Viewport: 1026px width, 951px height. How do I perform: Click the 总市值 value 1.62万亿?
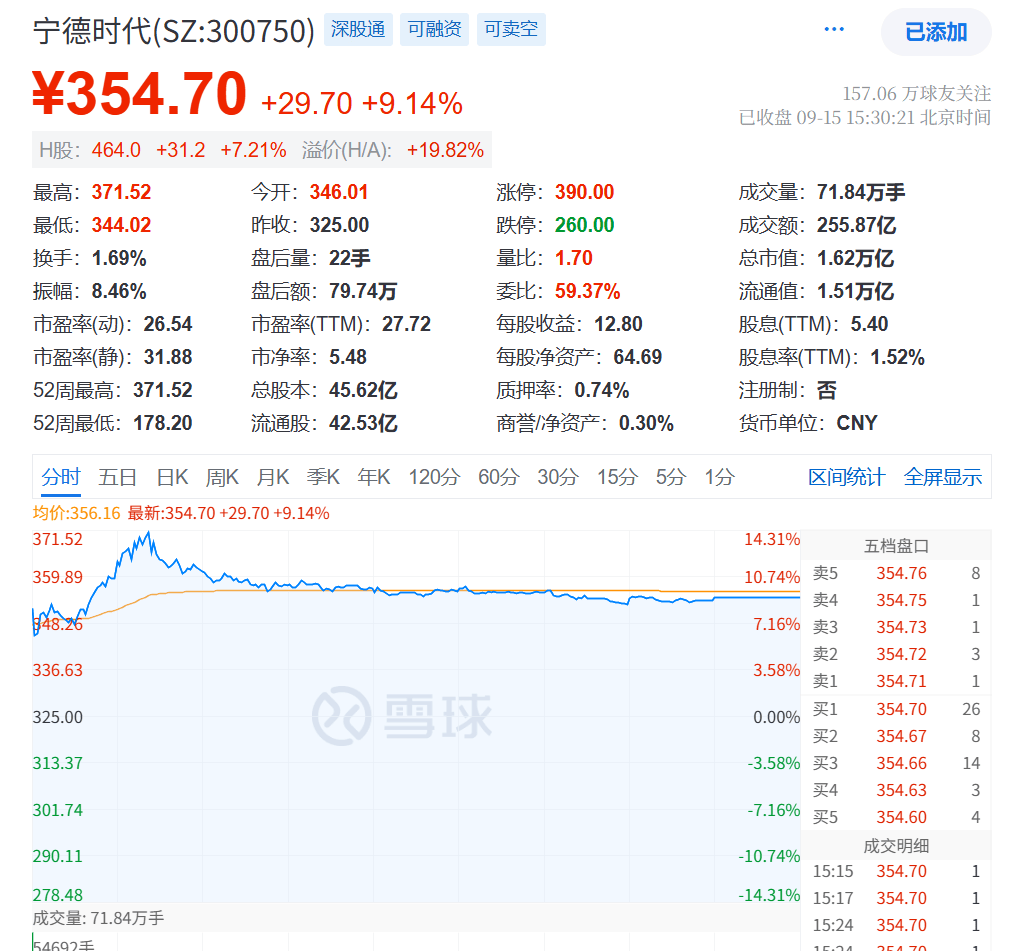click(855, 258)
